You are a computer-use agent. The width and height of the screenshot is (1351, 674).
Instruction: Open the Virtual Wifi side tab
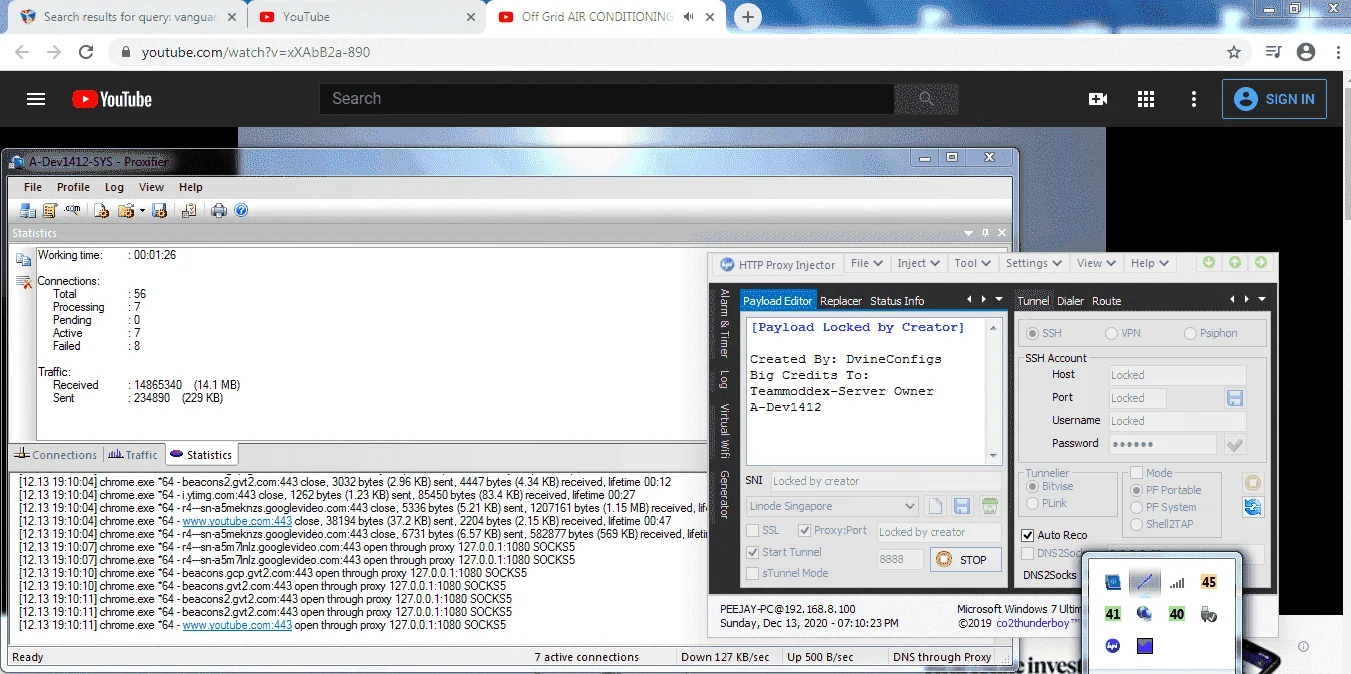click(x=724, y=429)
